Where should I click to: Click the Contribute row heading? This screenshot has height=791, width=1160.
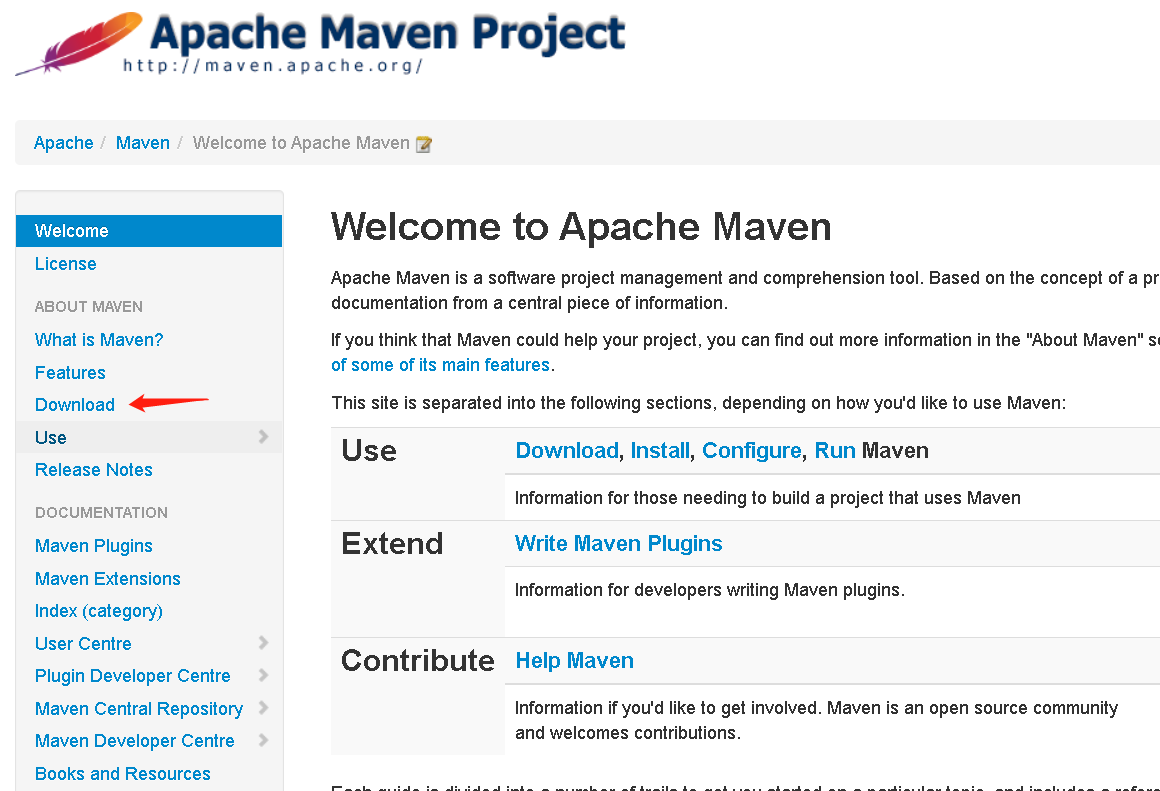click(x=418, y=660)
